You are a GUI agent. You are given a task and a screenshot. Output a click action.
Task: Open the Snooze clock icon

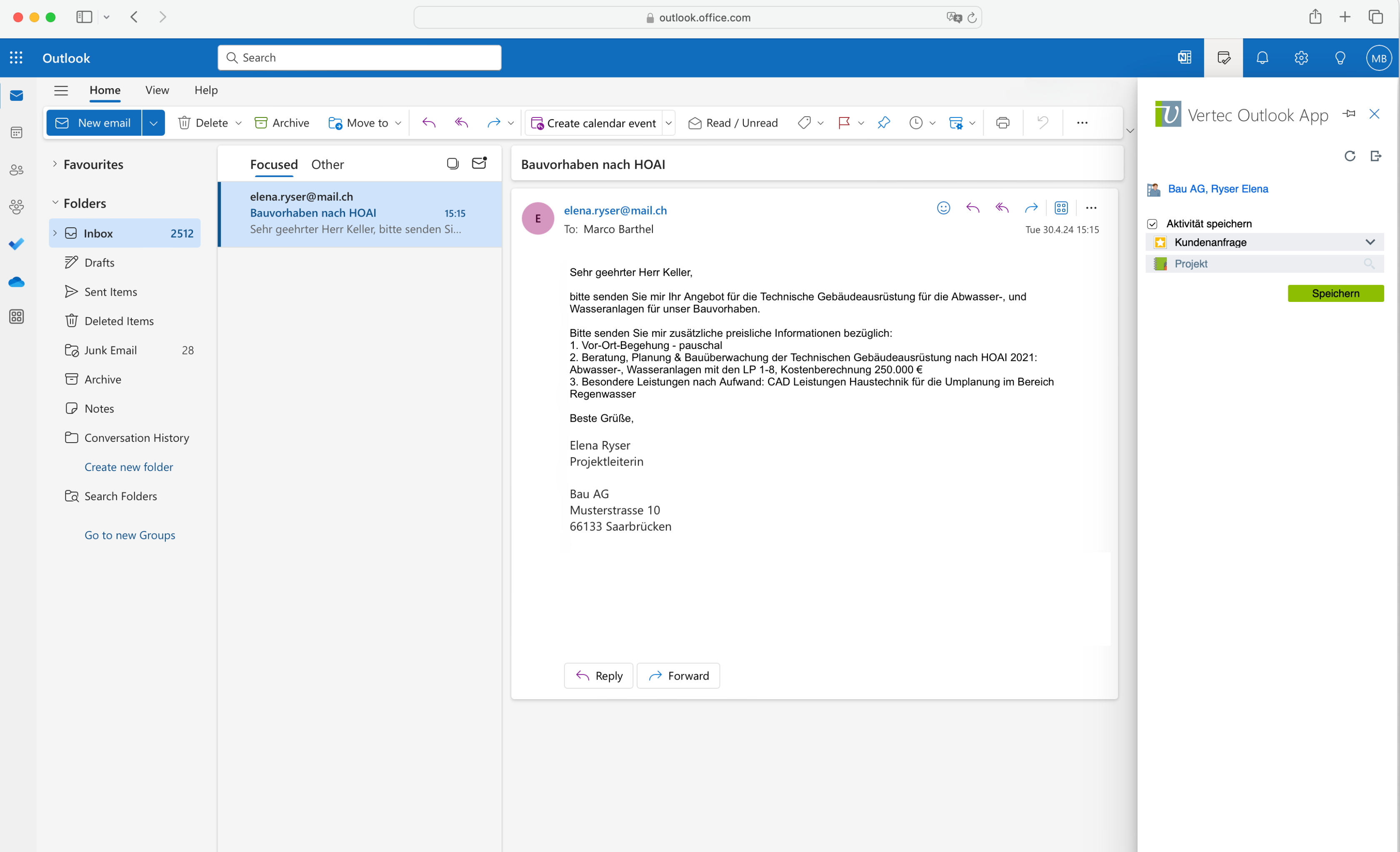tap(915, 123)
